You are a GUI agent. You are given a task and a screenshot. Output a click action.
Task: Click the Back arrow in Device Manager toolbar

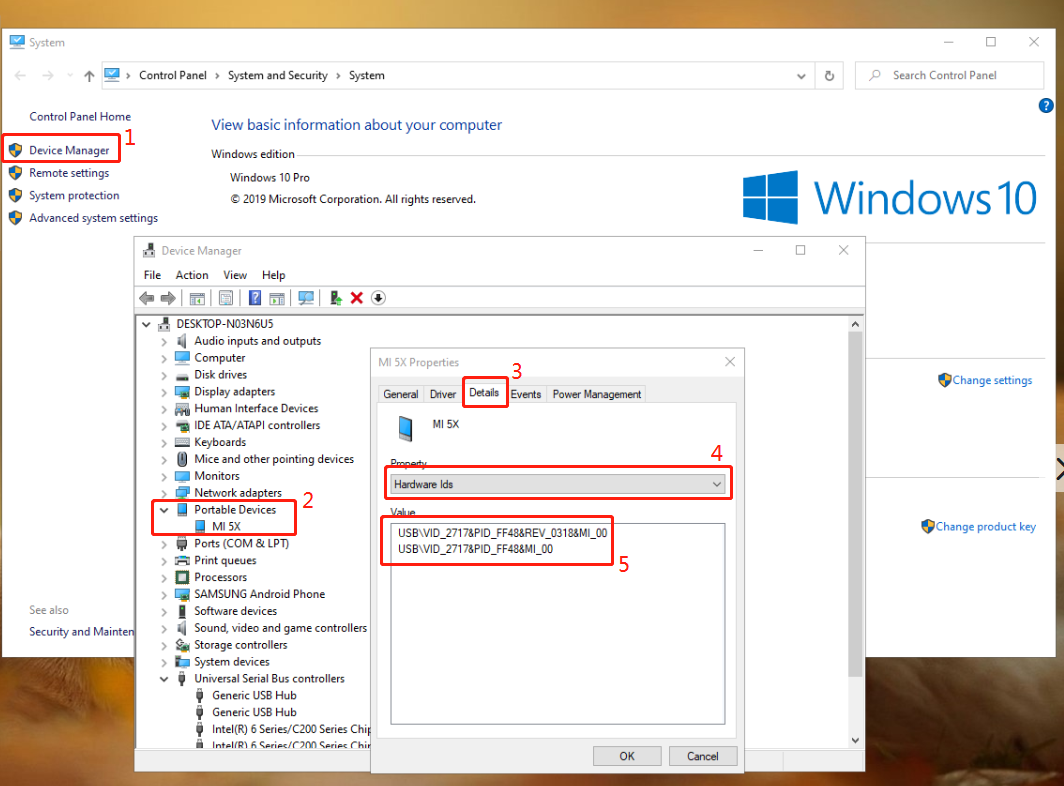pyautogui.click(x=147, y=298)
